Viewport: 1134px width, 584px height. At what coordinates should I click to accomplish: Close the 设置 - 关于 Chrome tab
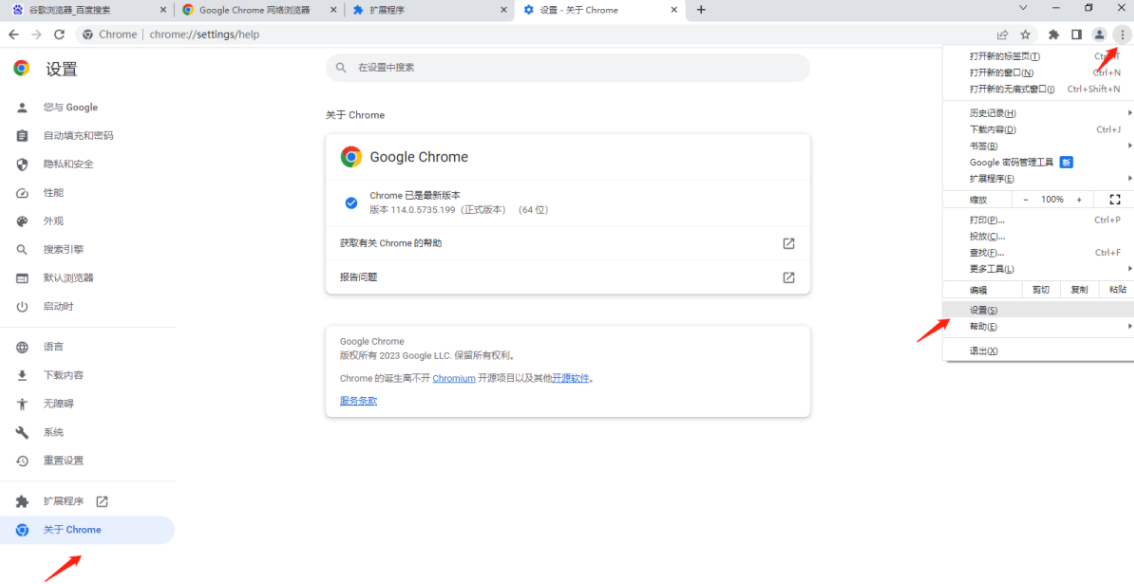click(674, 10)
